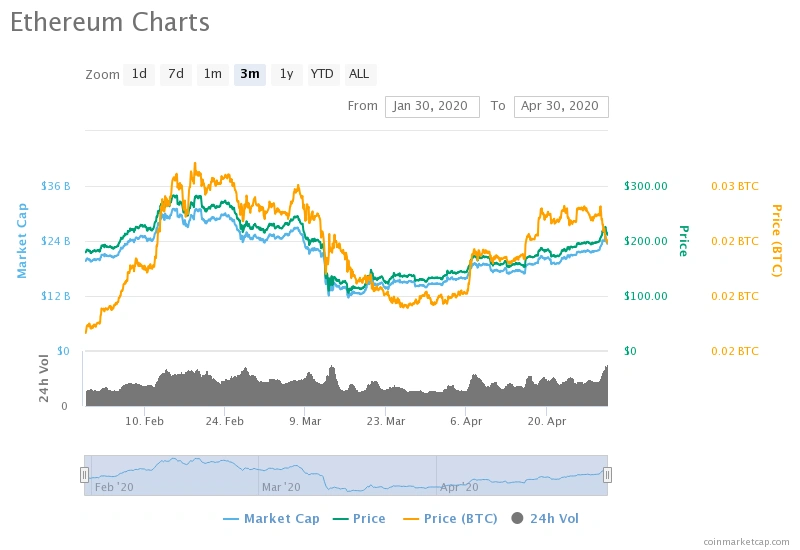Edit the From date field Jan 30, 2020

[432, 107]
